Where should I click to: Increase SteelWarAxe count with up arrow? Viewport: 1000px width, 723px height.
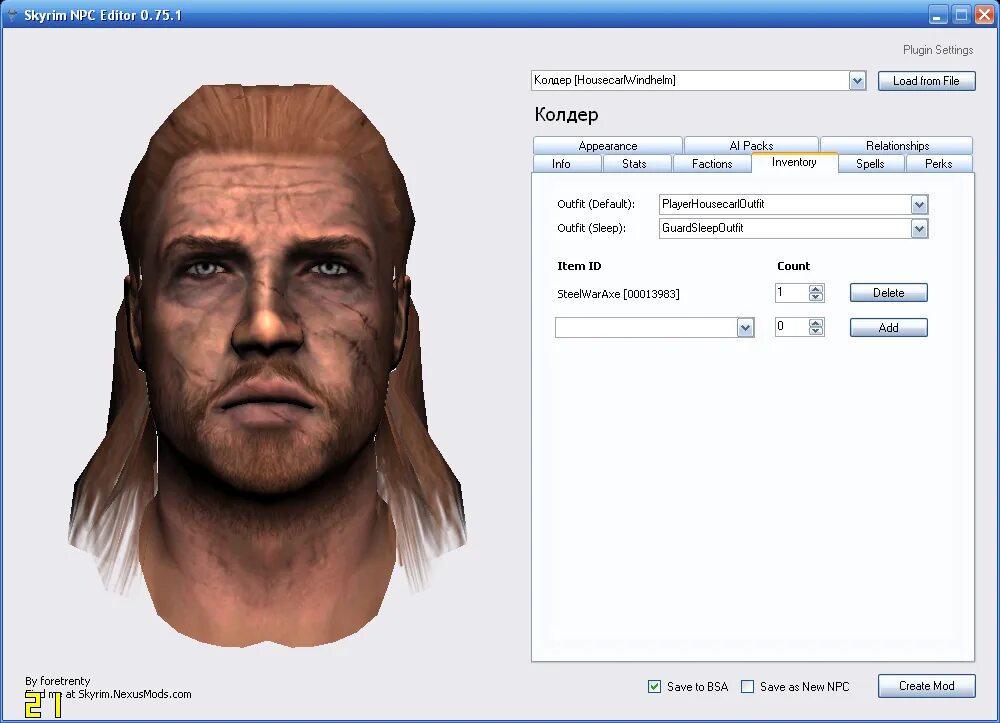[x=816, y=289]
